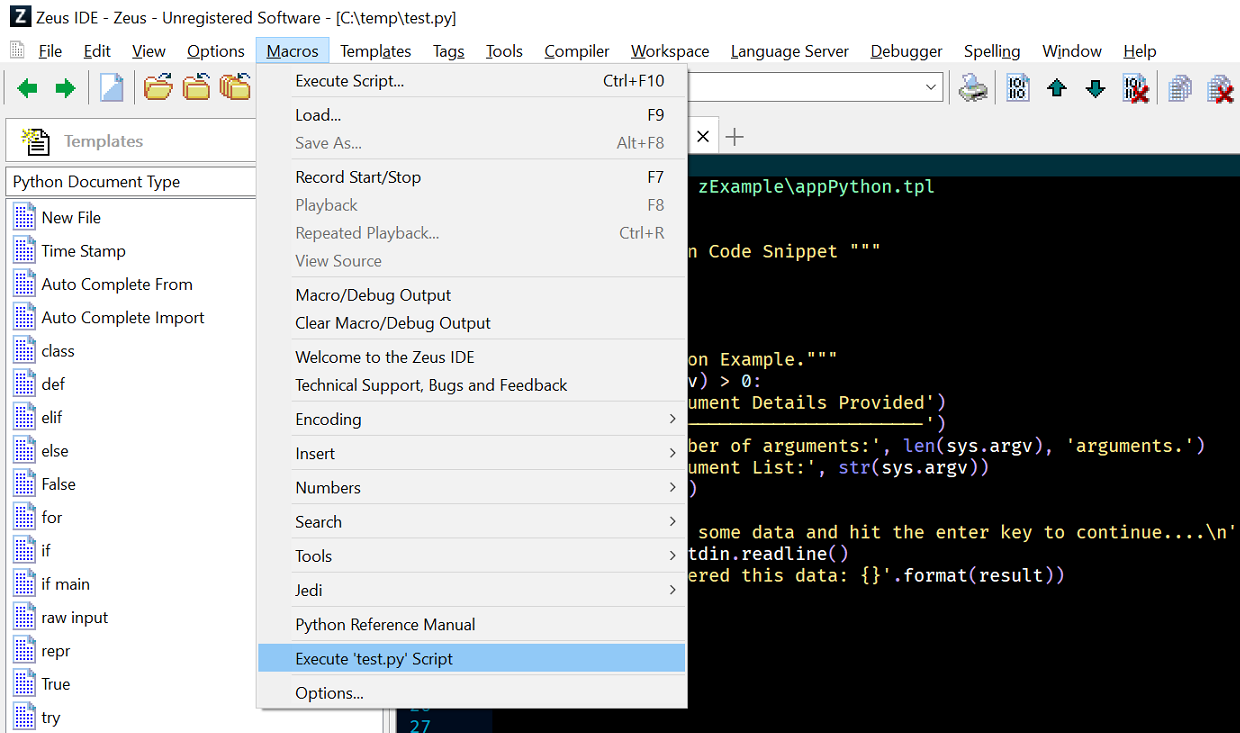
Task: Open the Debugger menu
Action: (906, 51)
